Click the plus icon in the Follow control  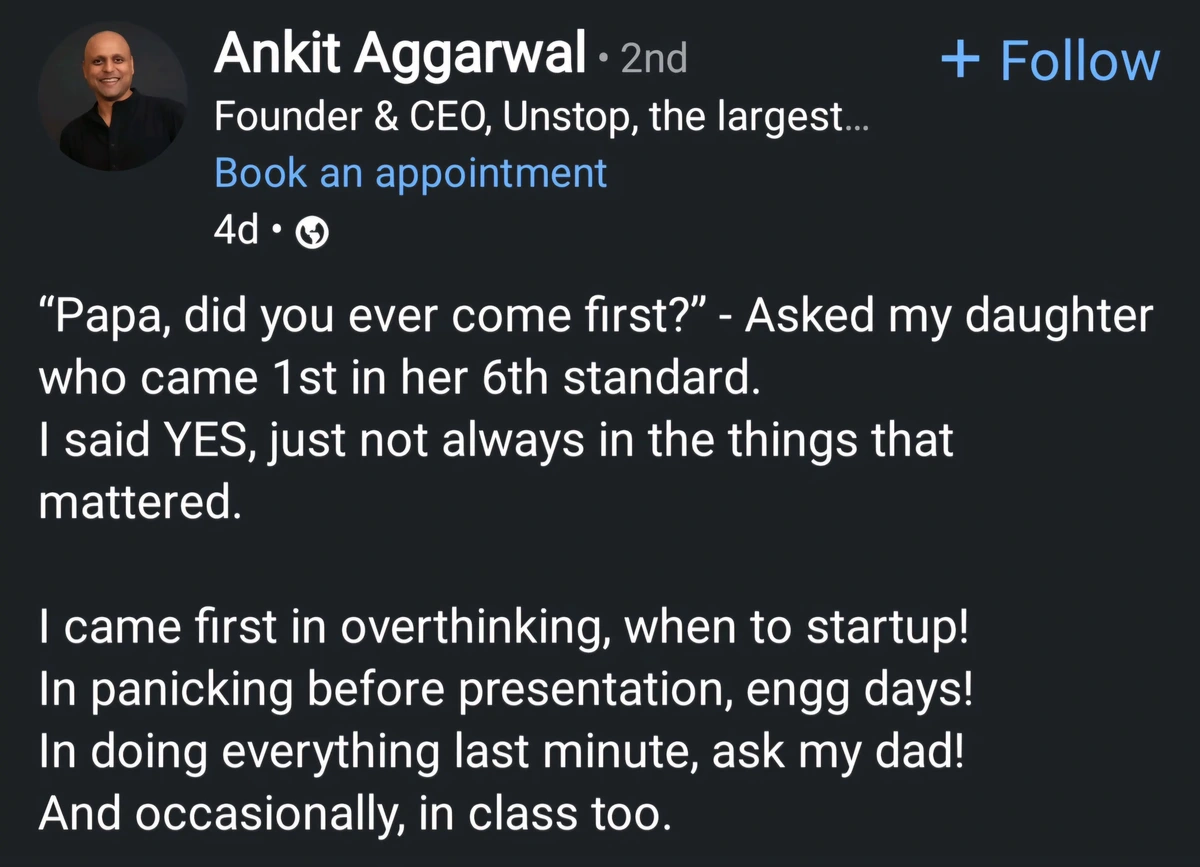(x=962, y=59)
